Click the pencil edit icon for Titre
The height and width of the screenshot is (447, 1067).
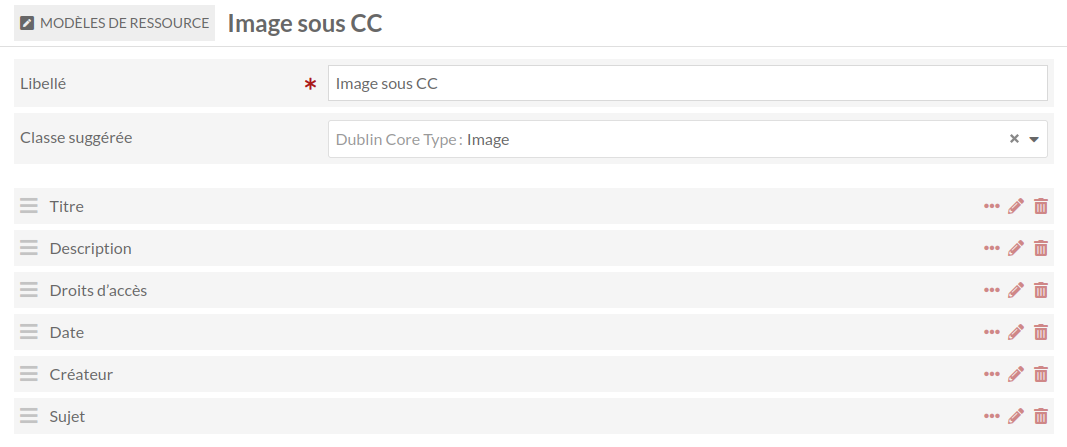pyautogui.click(x=1015, y=206)
